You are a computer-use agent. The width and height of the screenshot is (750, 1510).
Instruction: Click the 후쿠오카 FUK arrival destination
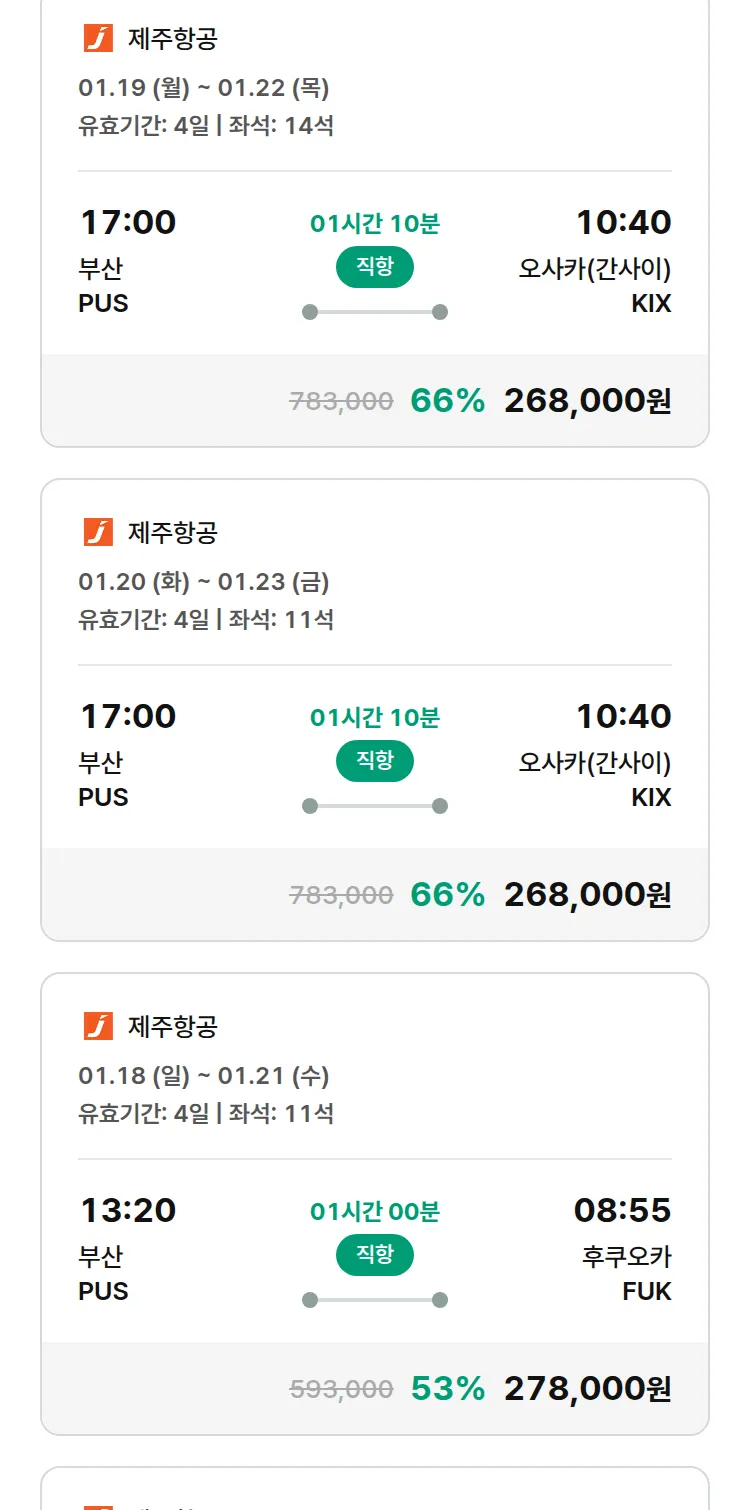coord(626,1272)
